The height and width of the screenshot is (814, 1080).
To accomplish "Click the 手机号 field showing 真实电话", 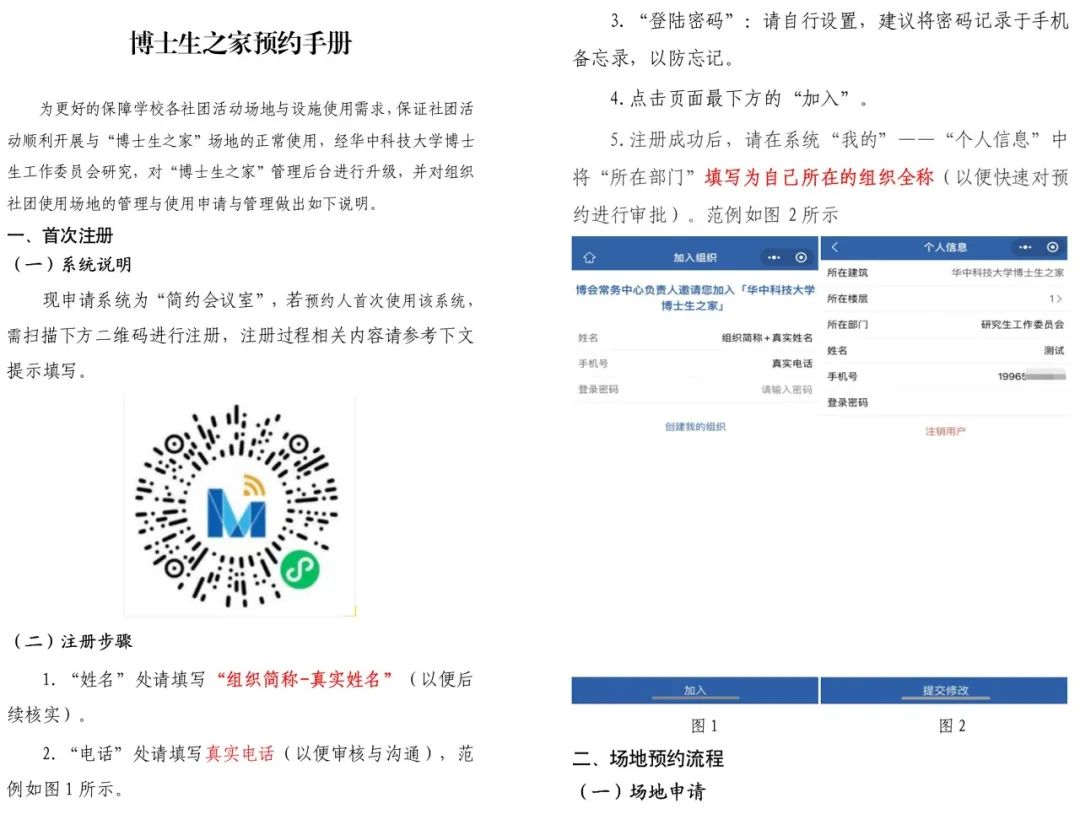I will (x=695, y=363).
